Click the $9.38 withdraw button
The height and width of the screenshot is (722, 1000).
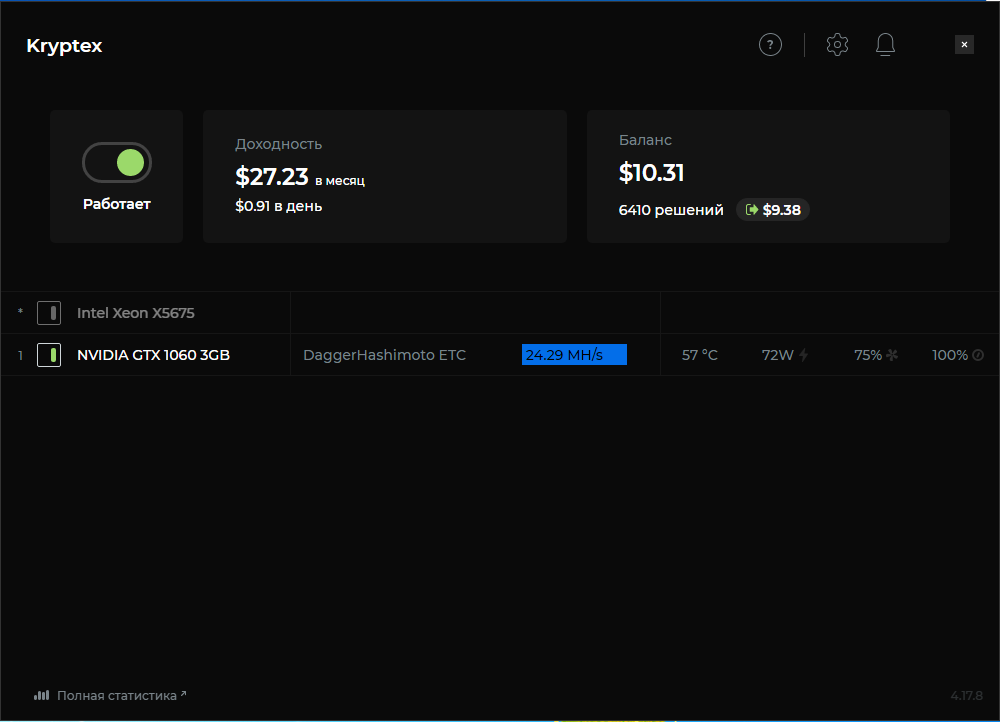[x=773, y=210]
